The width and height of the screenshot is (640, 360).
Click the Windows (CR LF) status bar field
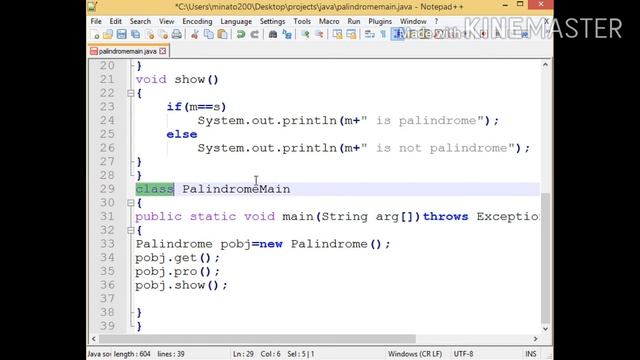(x=415, y=354)
